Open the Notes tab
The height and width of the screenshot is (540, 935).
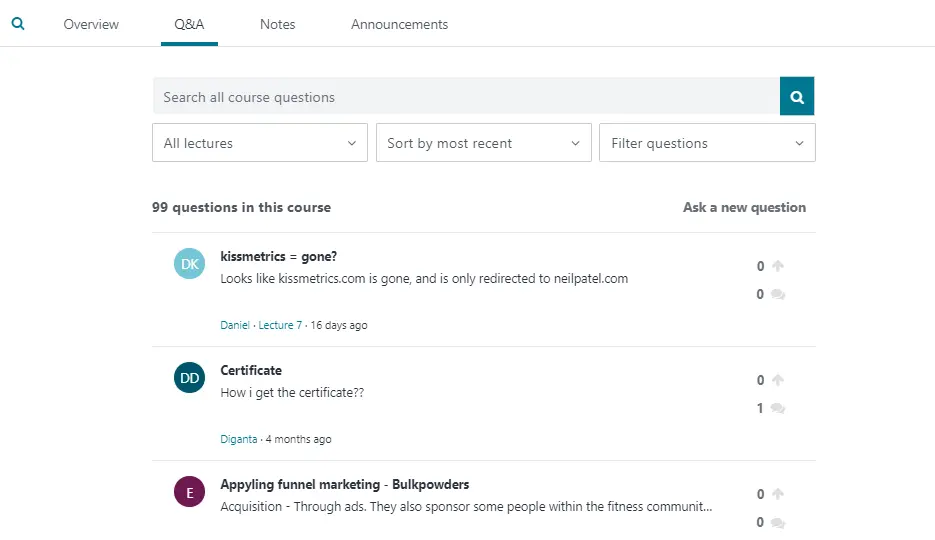click(277, 24)
